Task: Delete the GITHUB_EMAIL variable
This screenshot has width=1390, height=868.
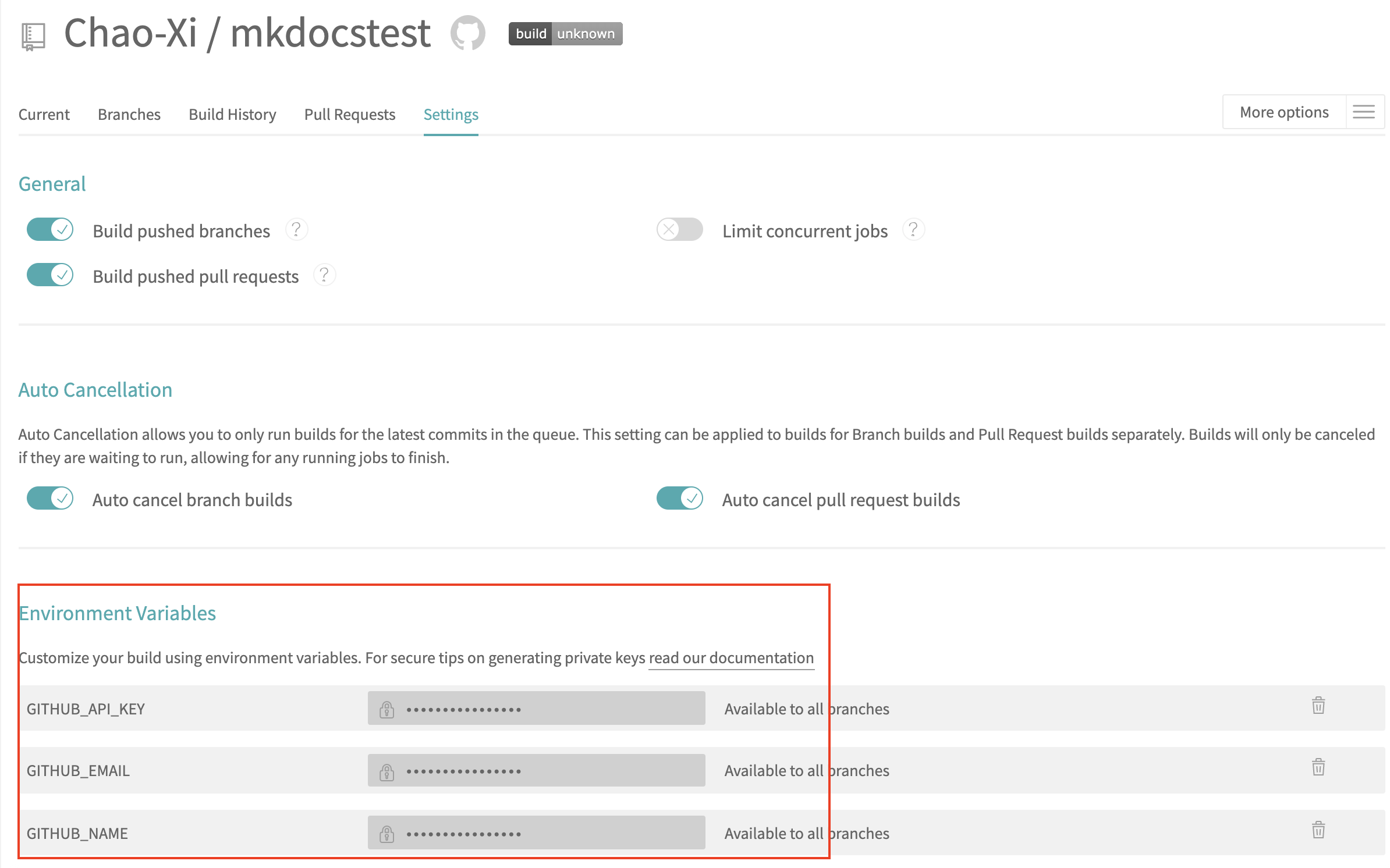Action: point(1318,767)
